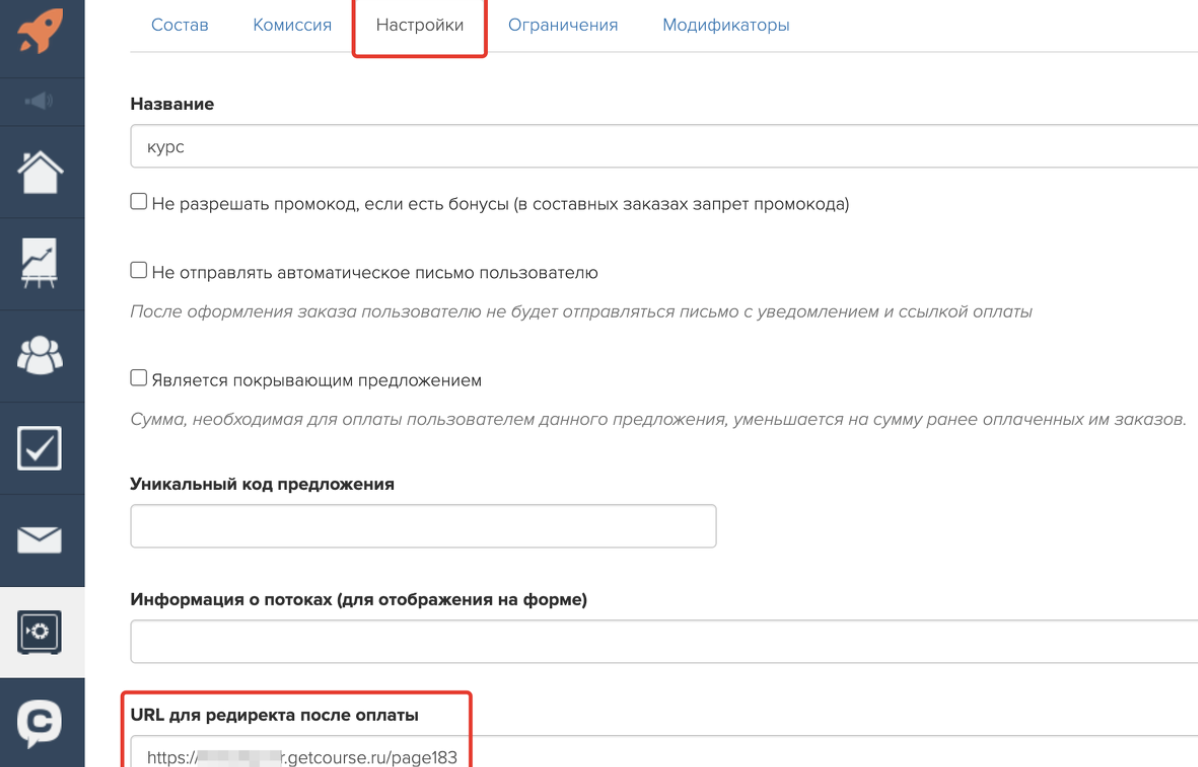Check 'Является покрывающим предложением' option
This screenshot has height=767, width=1198.
139,379
